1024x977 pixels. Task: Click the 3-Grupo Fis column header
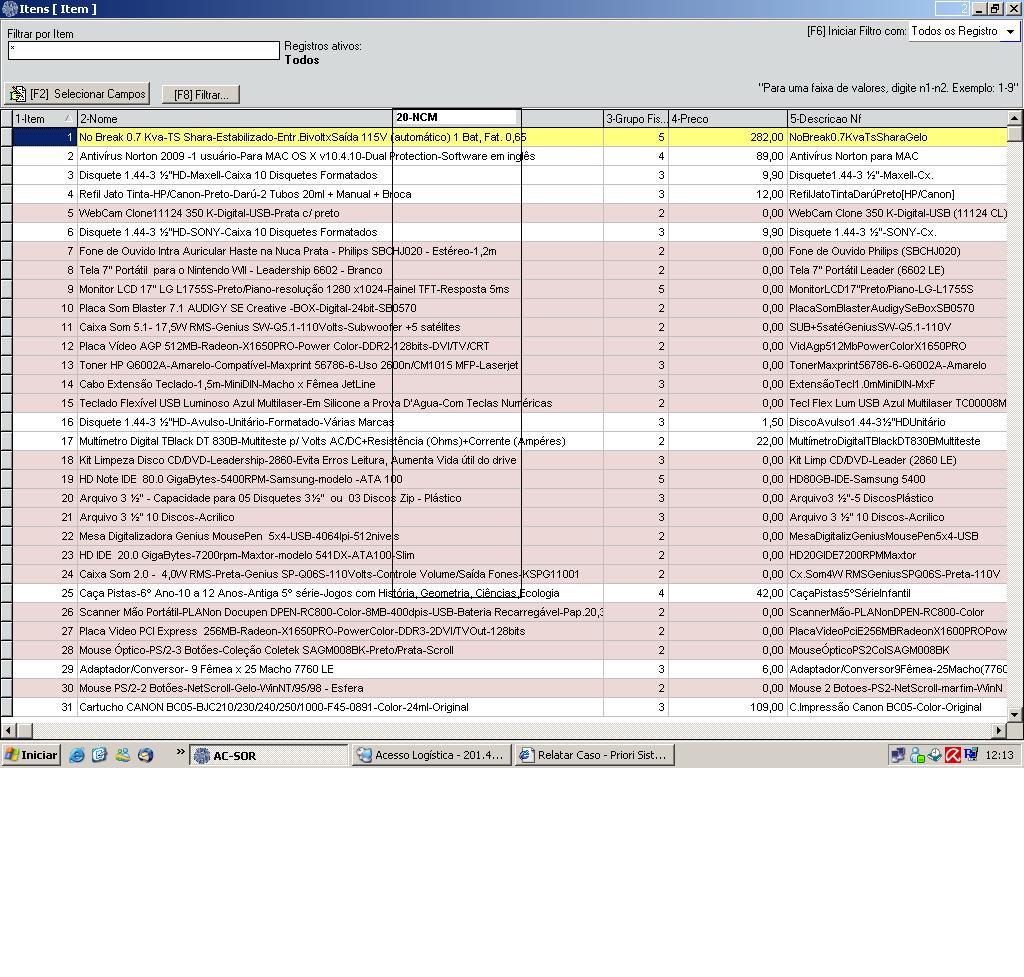tap(635, 119)
